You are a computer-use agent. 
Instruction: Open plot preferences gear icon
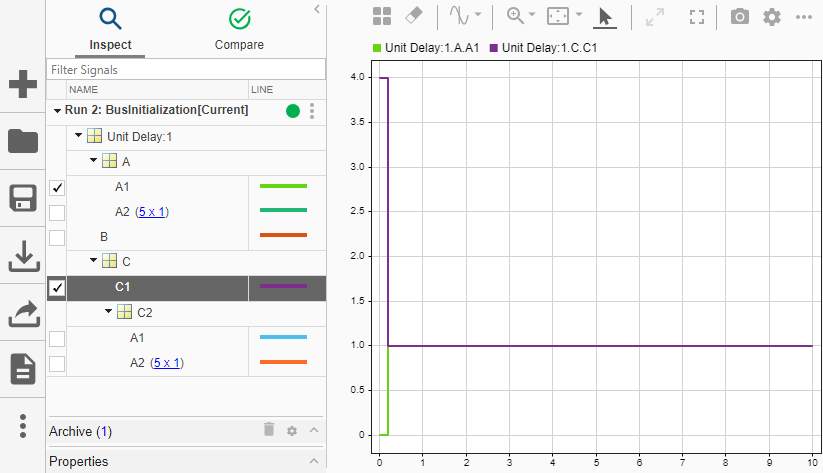772,17
